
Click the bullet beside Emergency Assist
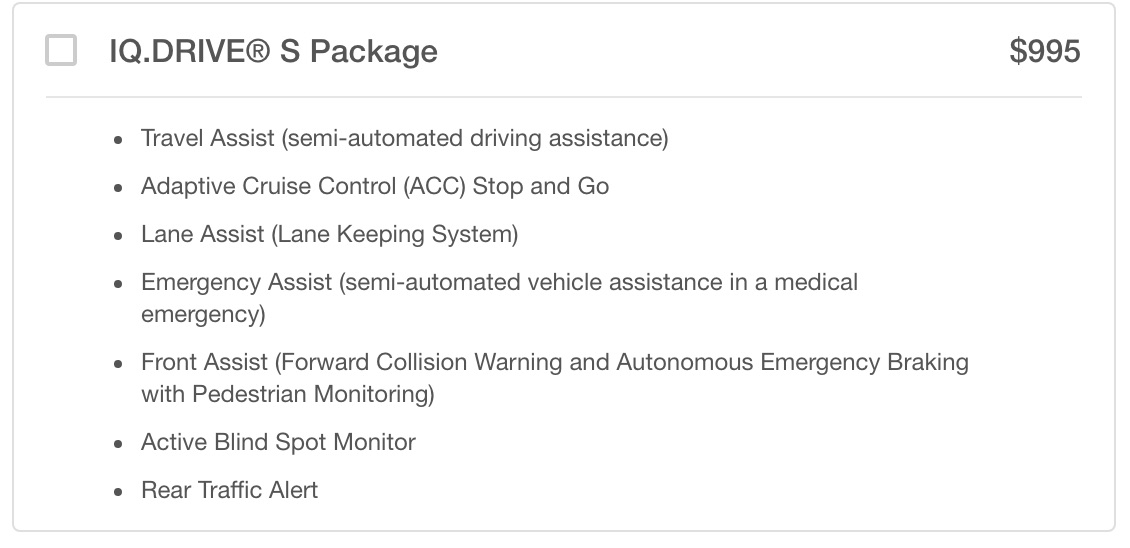pyautogui.click(x=119, y=284)
